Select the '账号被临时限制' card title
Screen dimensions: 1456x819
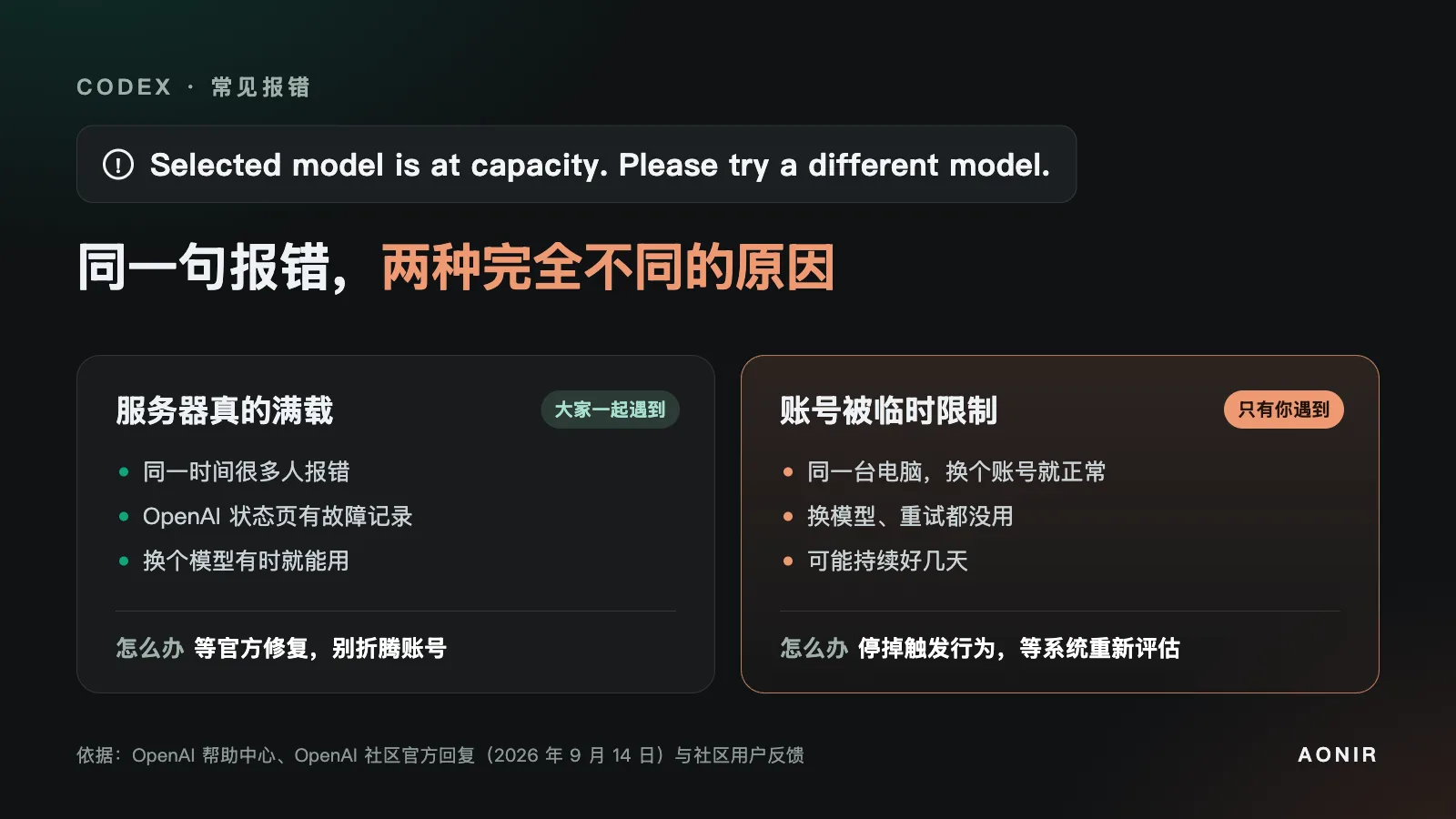[889, 410]
